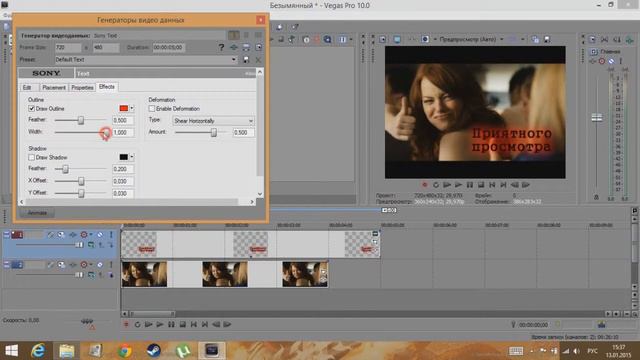Click the Shadow X Offset slider handle
The width and height of the screenshot is (640, 360).
[81, 181]
